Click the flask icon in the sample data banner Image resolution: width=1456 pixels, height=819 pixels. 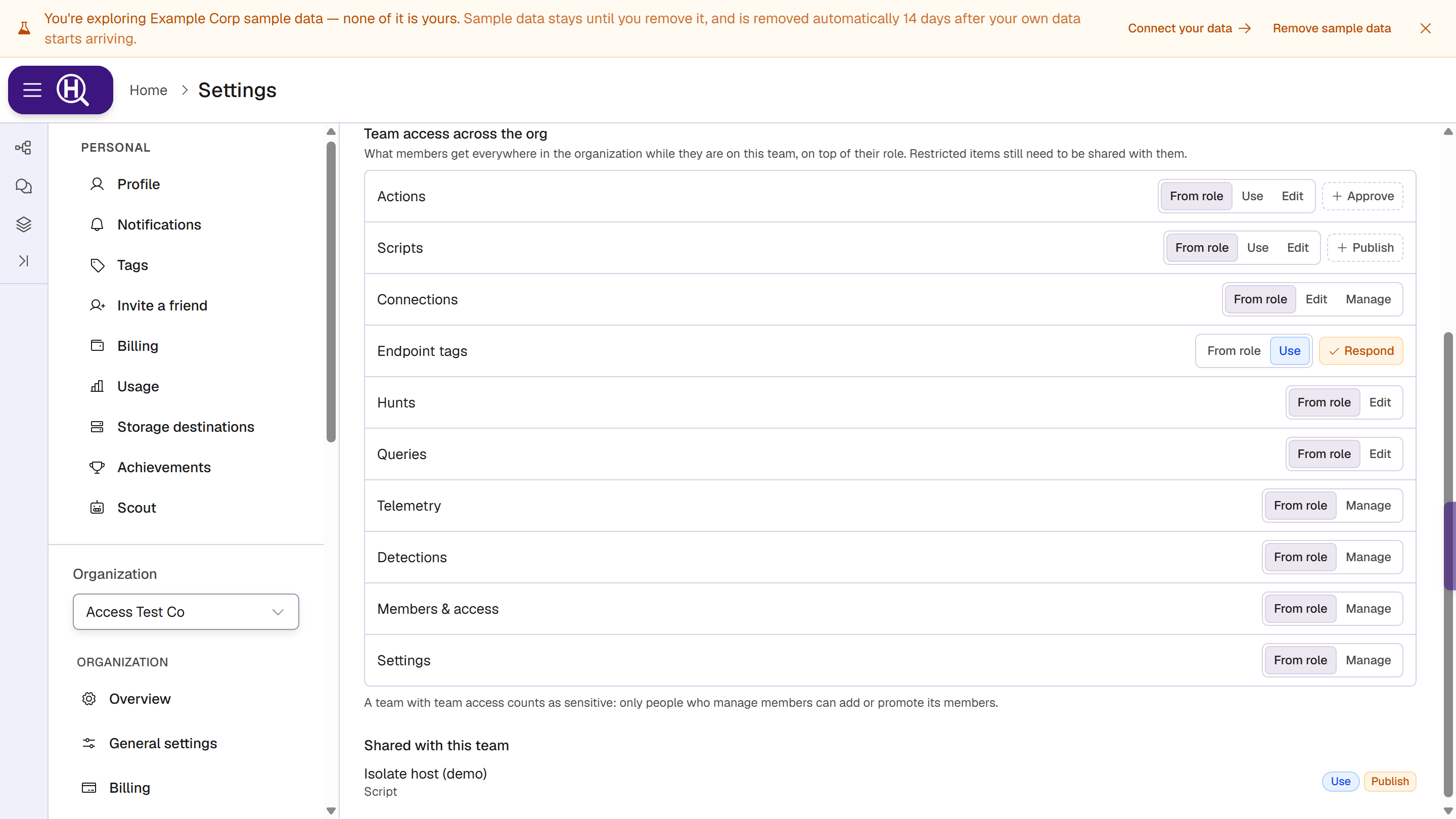pos(24,28)
